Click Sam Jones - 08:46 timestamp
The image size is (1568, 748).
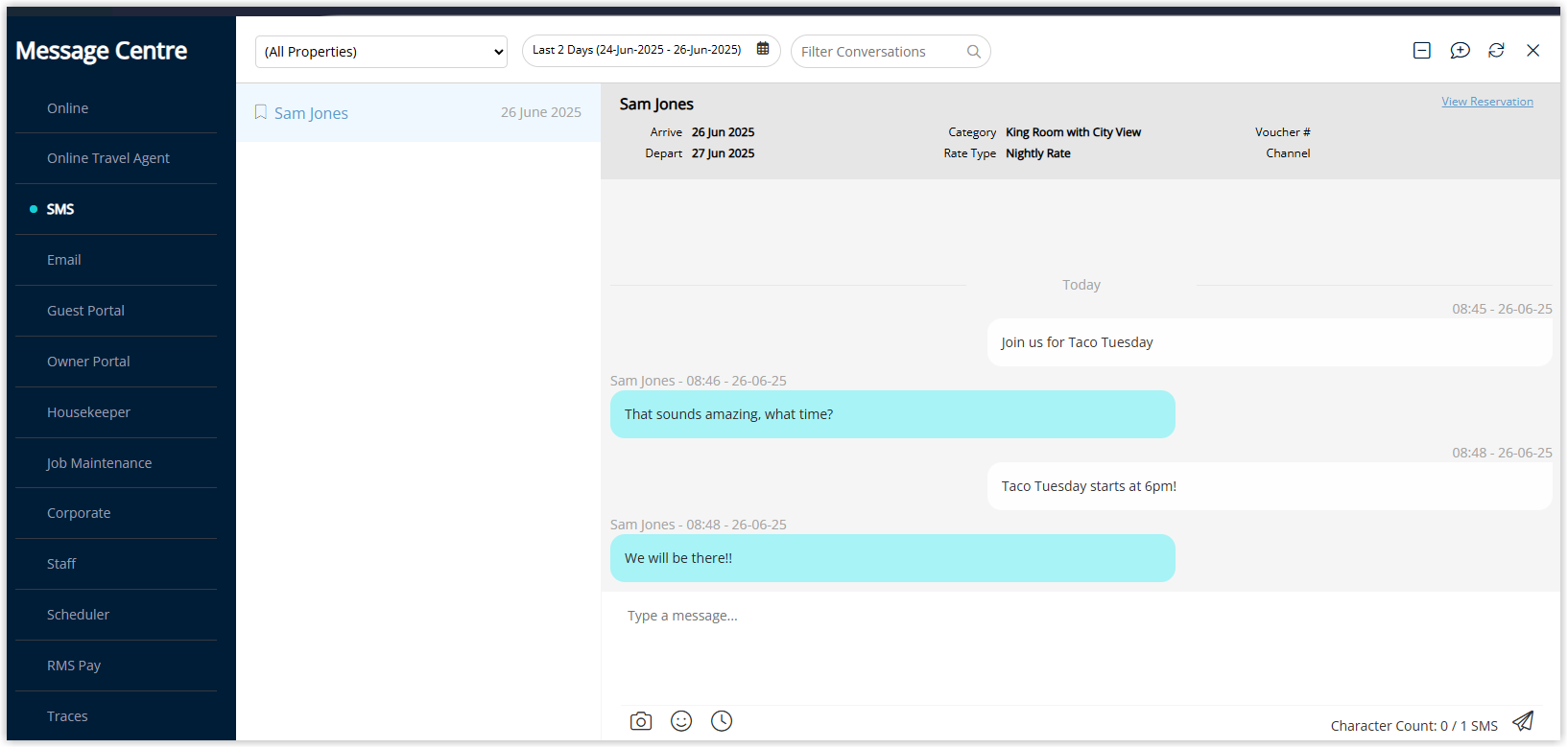coord(698,381)
